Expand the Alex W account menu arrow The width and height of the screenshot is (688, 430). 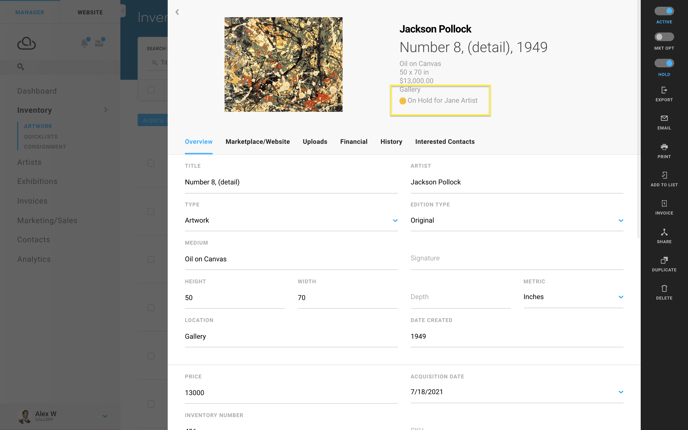pos(105,416)
